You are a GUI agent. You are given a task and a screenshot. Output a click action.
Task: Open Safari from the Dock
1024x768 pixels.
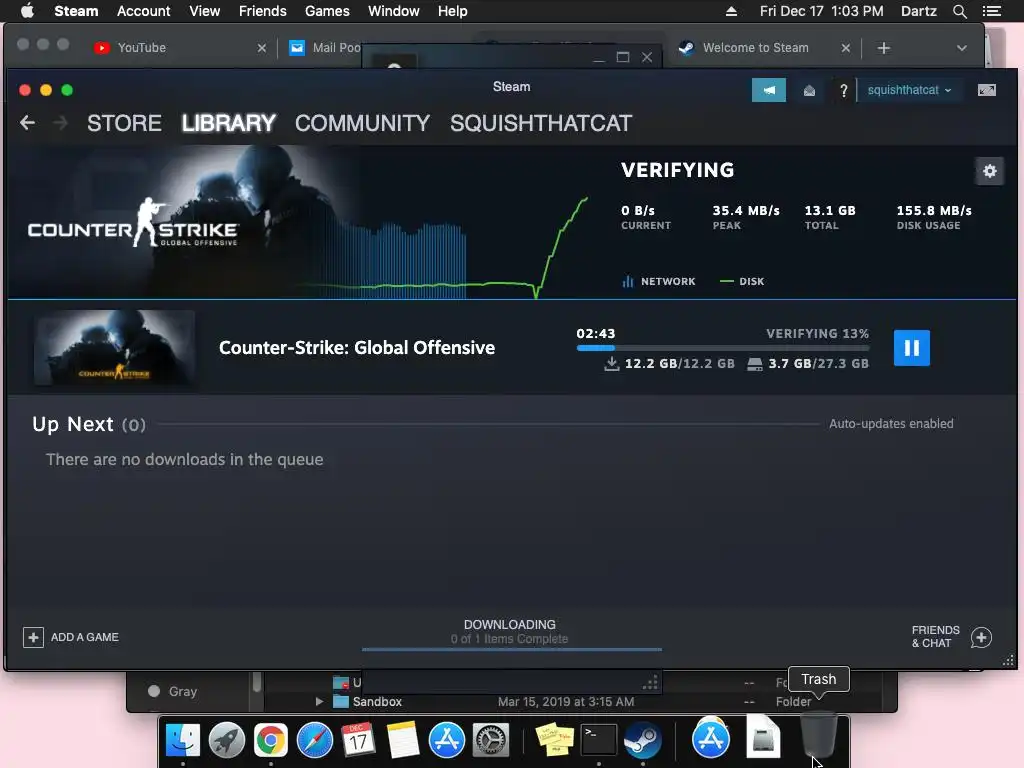pyautogui.click(x=315, y=740)
